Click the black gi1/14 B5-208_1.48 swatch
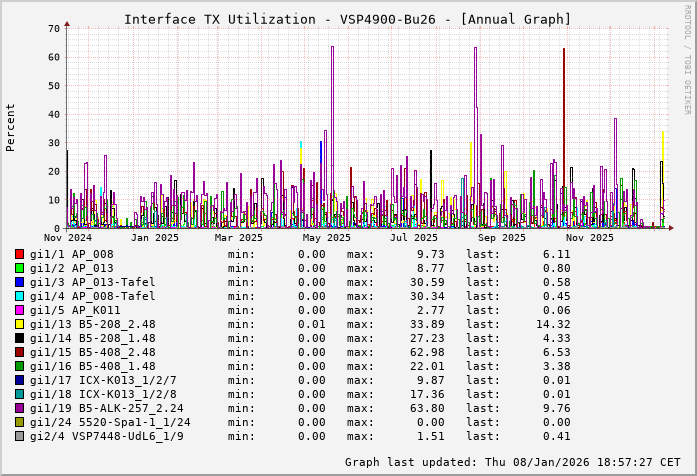Image resolution: width=697 pixels, height=476 pixels. click(19, 338)
